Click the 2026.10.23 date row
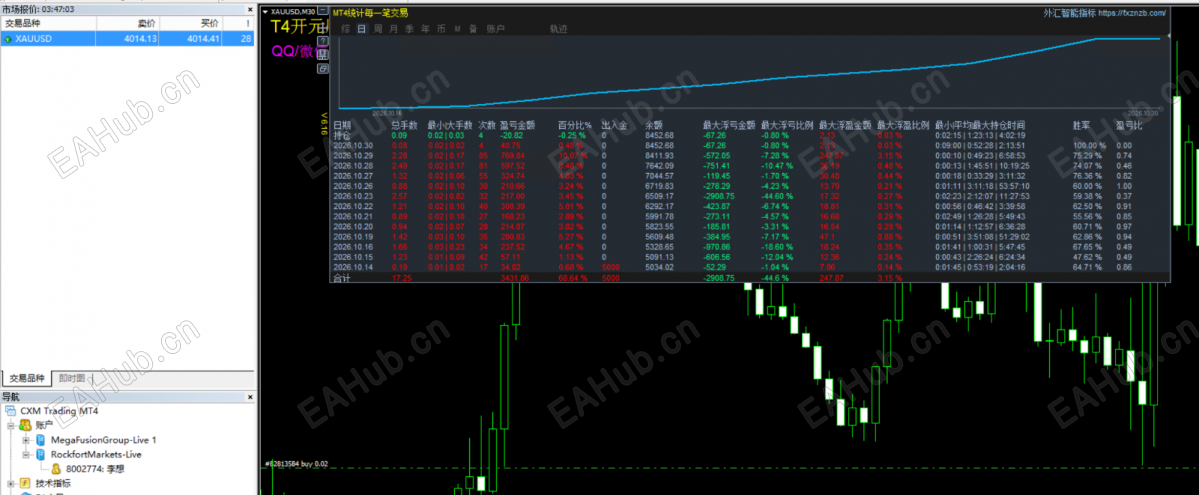The image size is (1199, 495). (x=353, y=196)
